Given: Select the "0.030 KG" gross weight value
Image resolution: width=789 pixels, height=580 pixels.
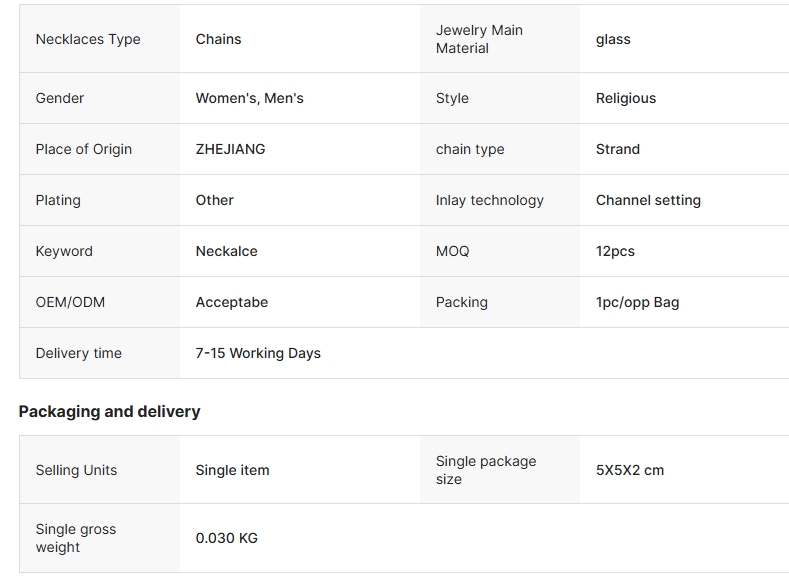Looking at the screenshot, I should pyautogui.click(x=226, y=538).
